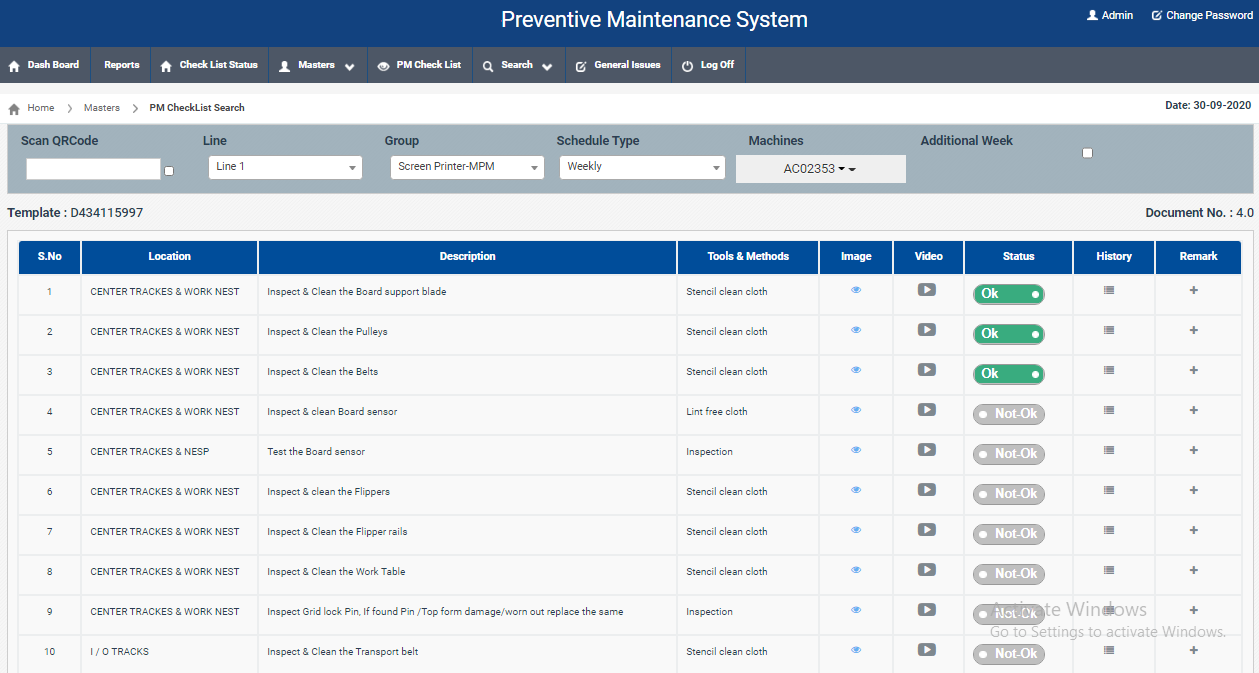Tick the checkbox beside Scan QRCode field
The width and height of the screenshot is (1259, 673).
coord(169,171)
